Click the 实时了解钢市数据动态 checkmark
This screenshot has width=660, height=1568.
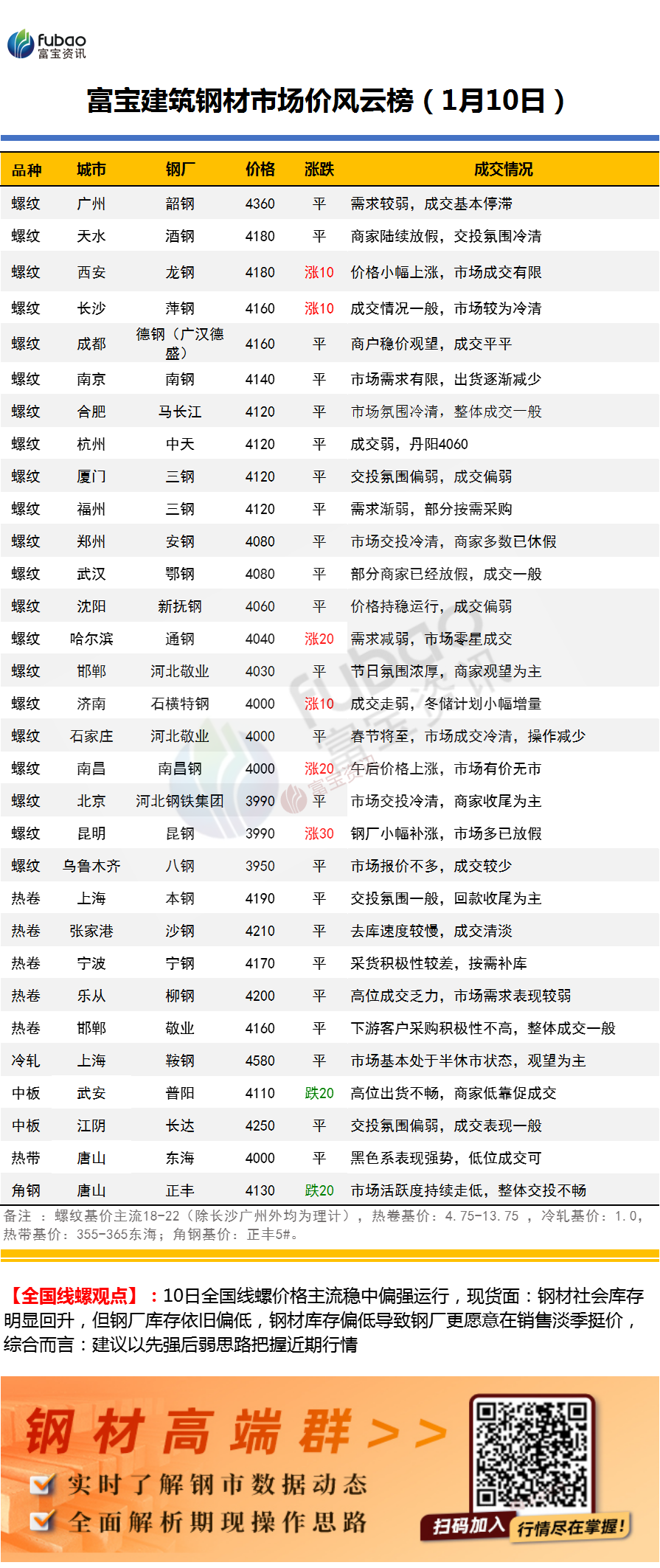pyautogui.click(x=41, y=1483)
